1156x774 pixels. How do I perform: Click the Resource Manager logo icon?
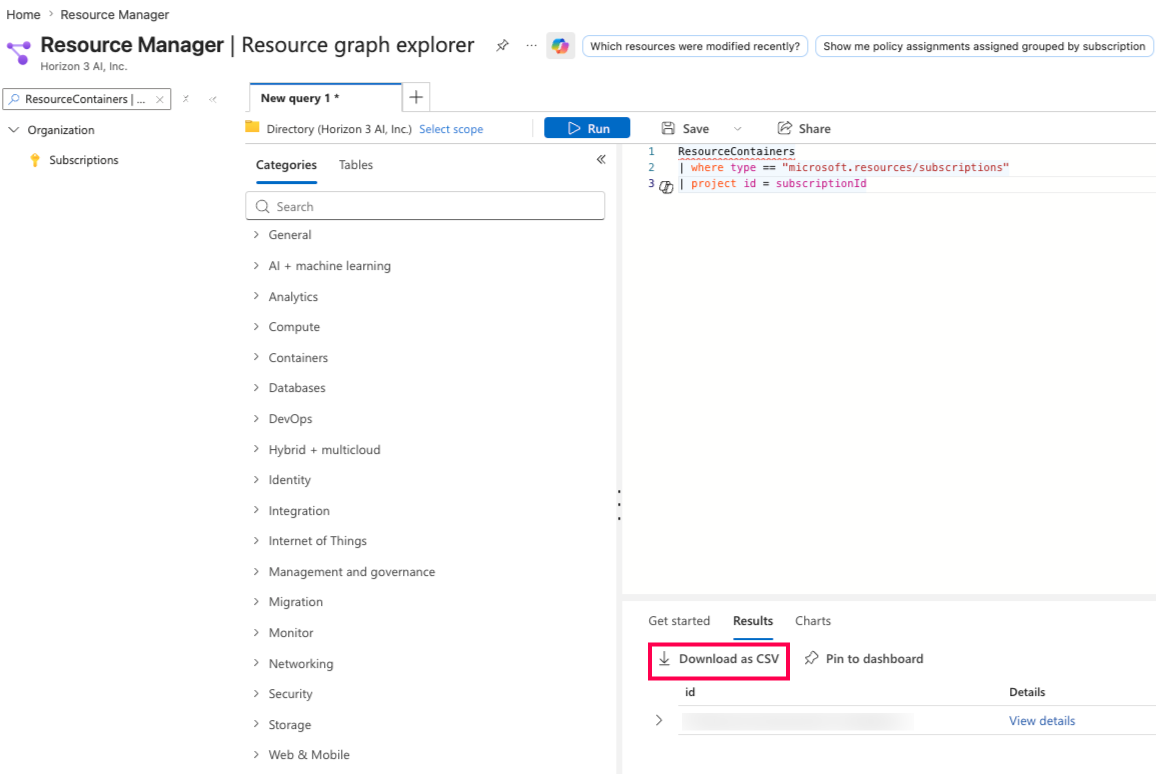pos(19,53)
